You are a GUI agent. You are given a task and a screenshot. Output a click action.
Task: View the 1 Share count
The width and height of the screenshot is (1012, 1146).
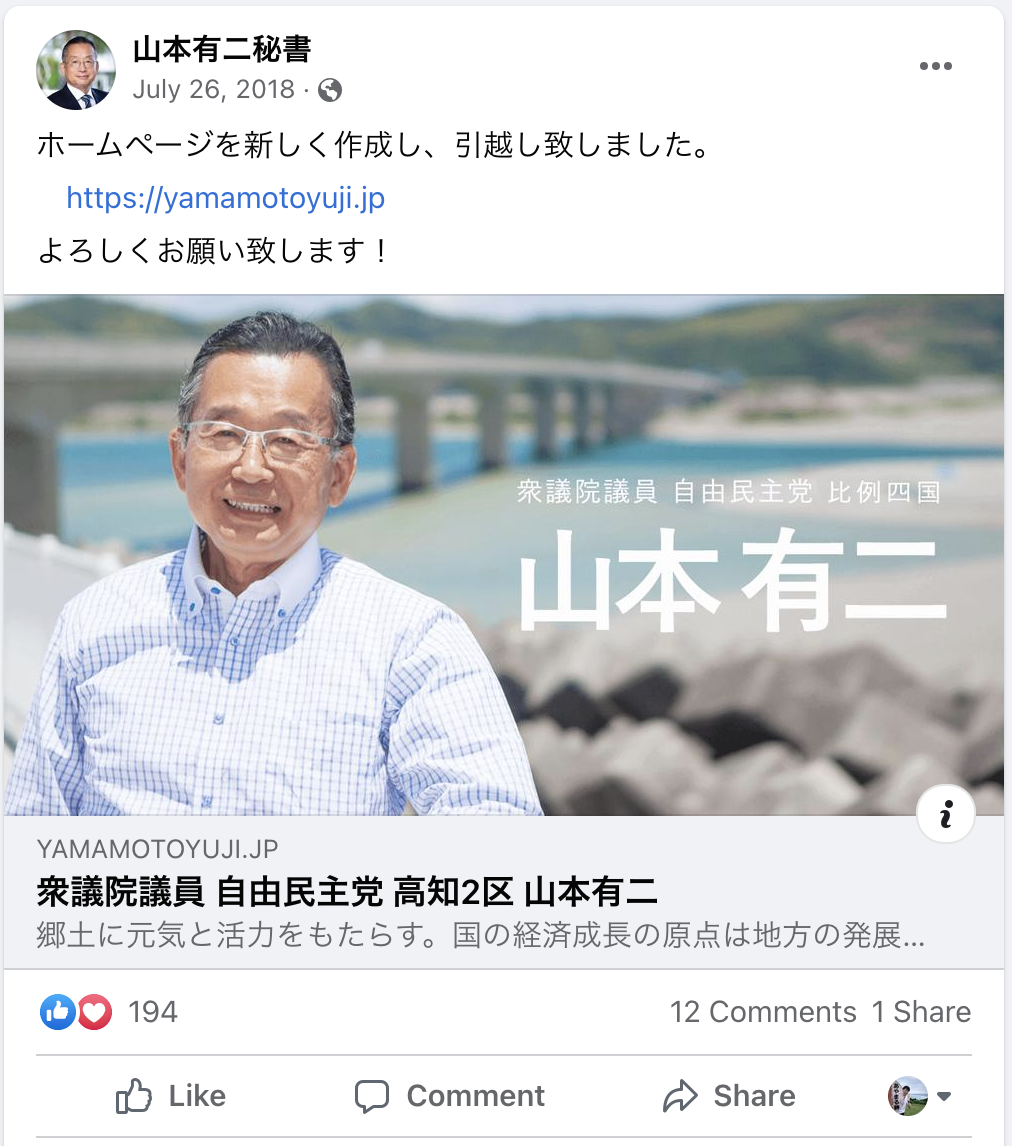click(x=921, y=1012)
